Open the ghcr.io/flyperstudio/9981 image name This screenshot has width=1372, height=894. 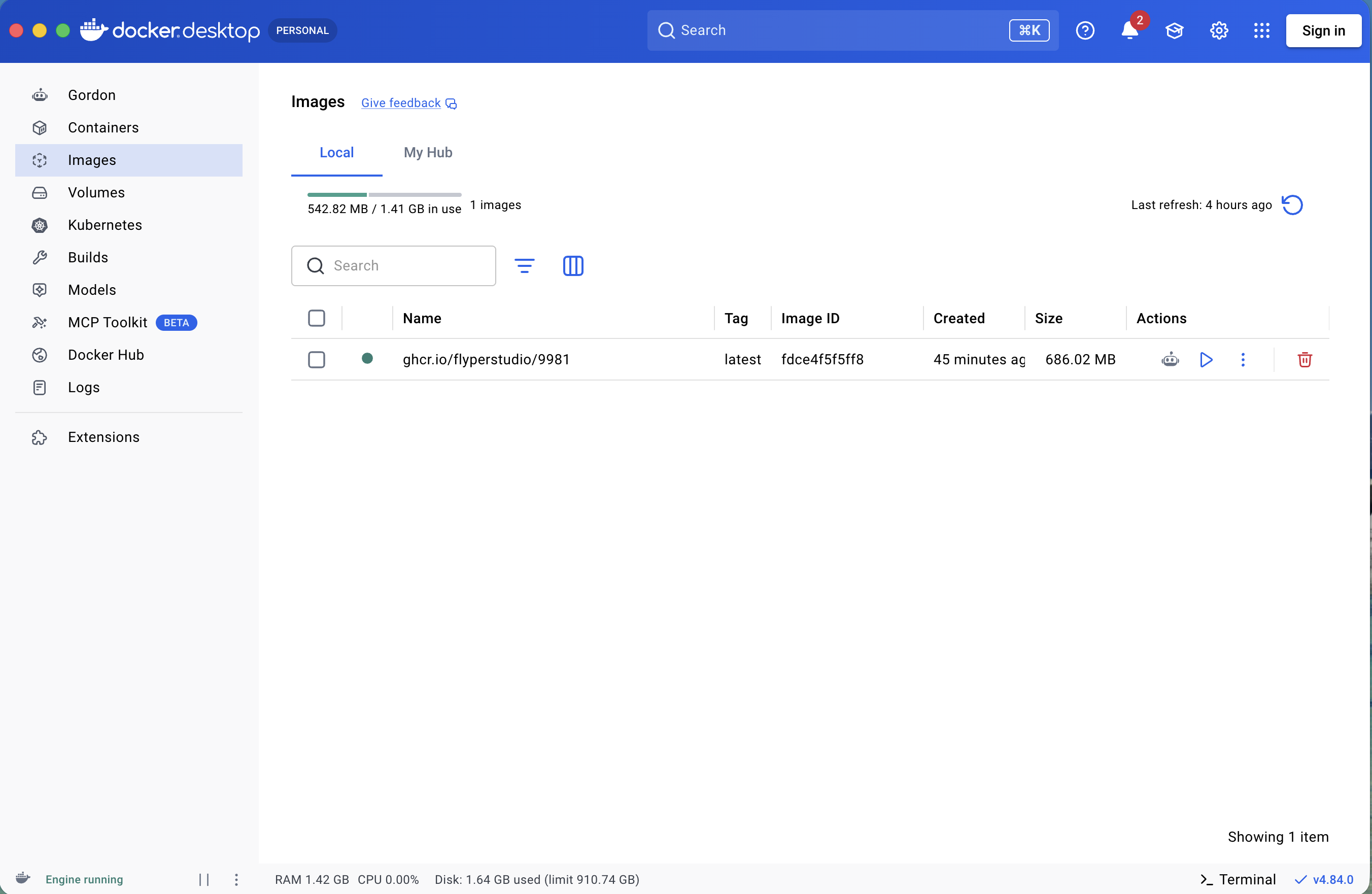tap(486, 360)
